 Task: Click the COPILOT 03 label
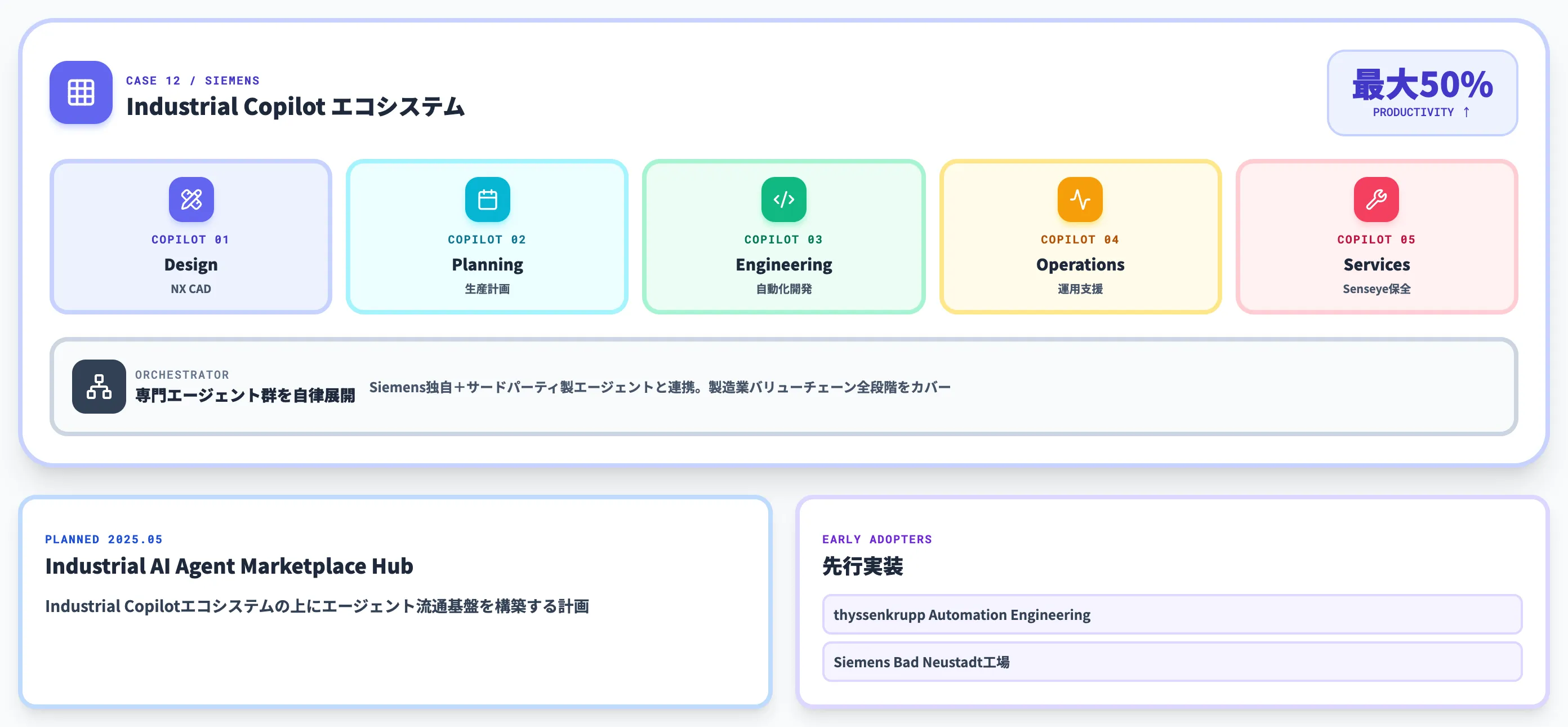click(x=783, y=240)
